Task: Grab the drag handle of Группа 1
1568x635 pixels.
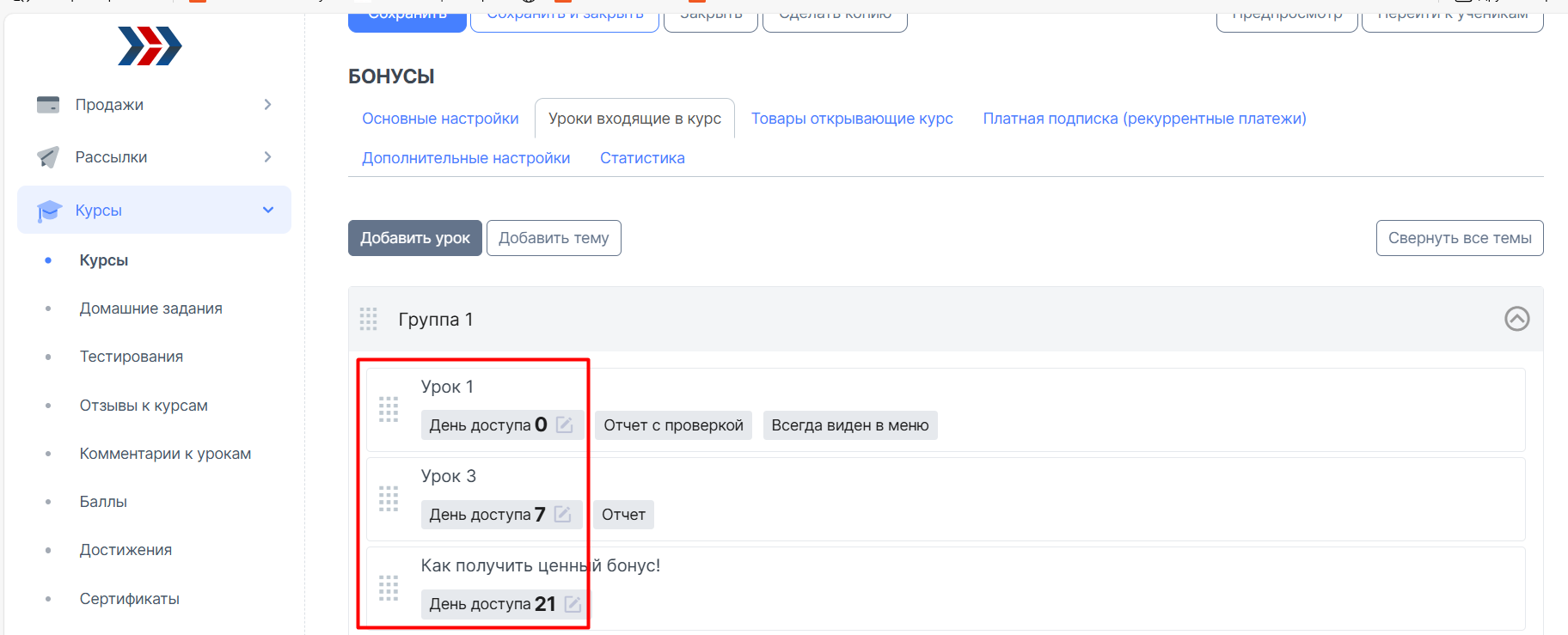Action: click(x=369, y=319)
